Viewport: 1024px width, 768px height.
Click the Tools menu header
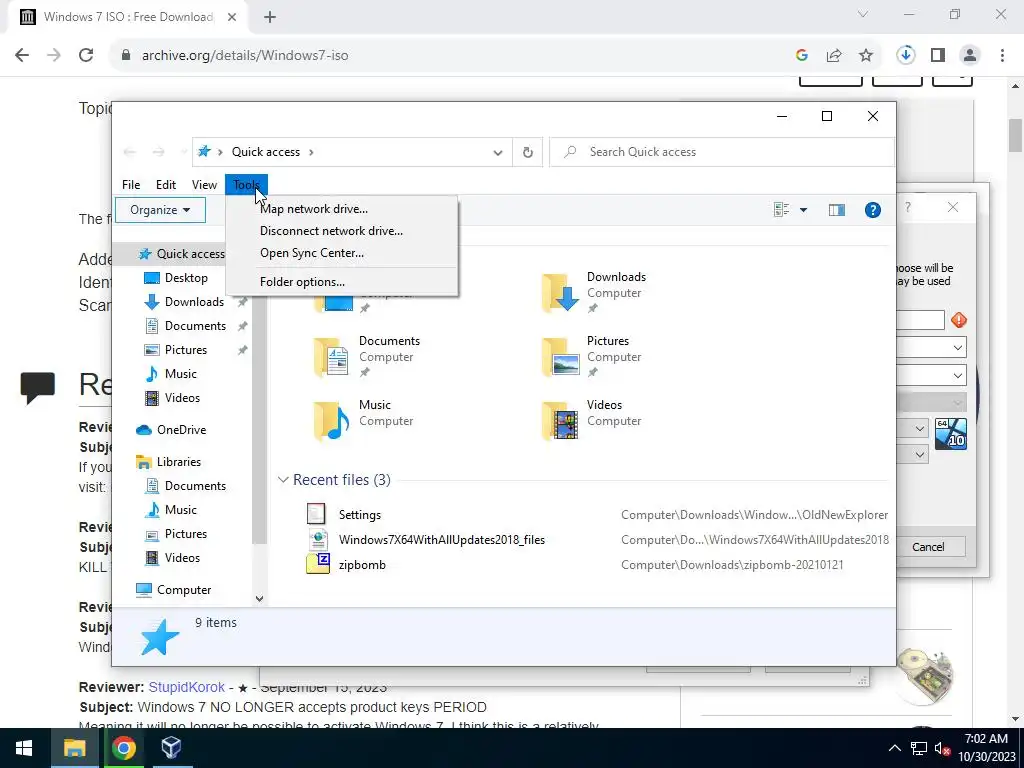[x=246, y=185]
